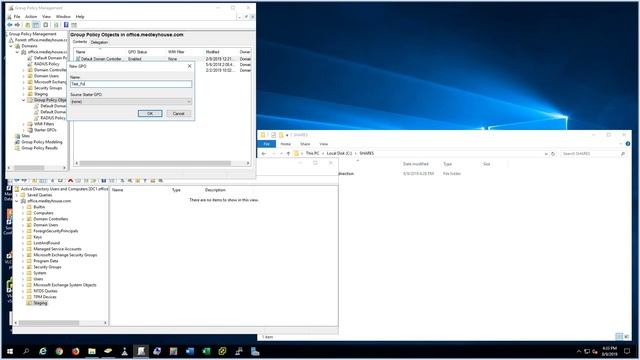The height and width of the screenshot is (360, 640).
Task: Select Group Policy Modeling in tree
Action: [x=42, y=142]
